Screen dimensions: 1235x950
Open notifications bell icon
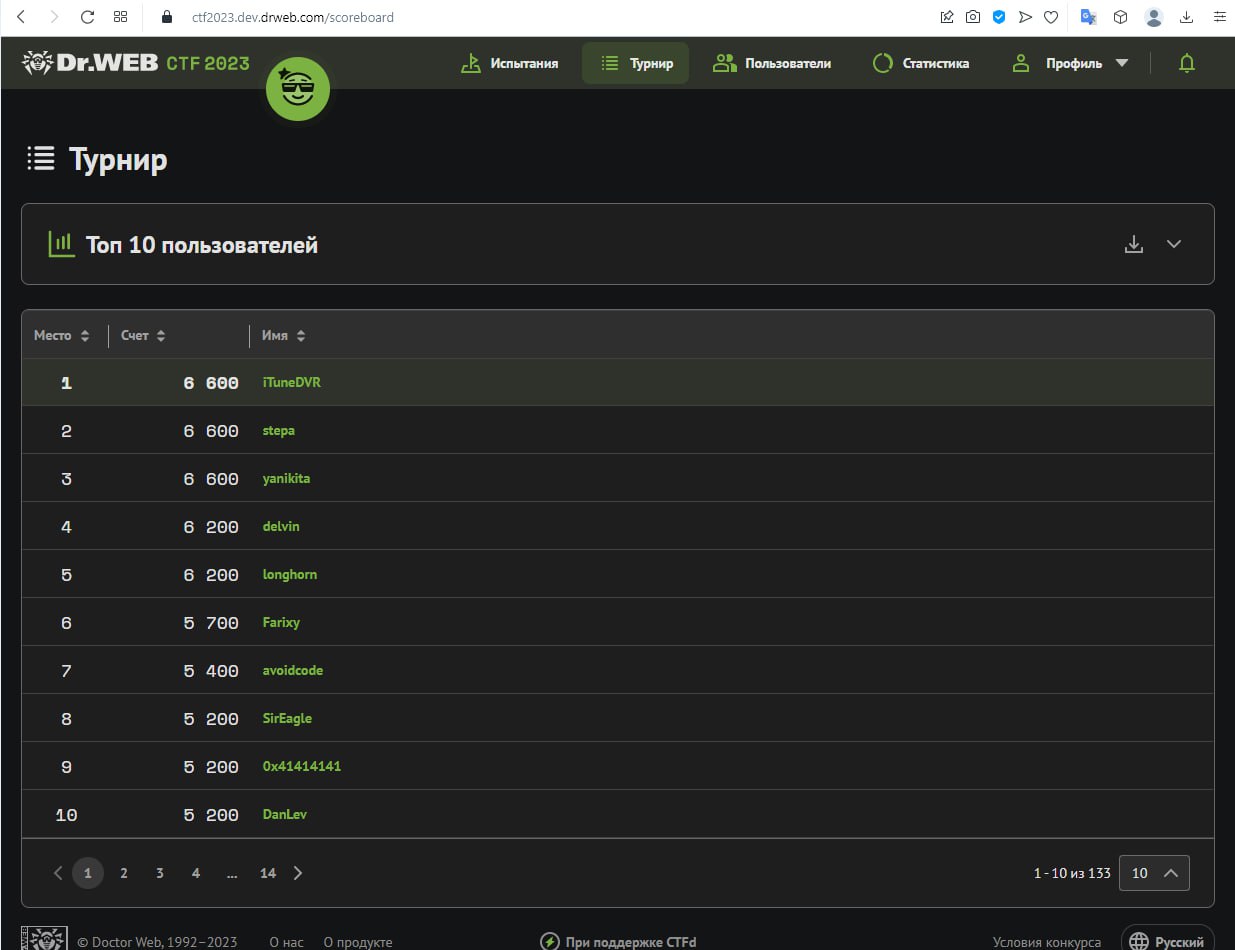click(x=1187, y=63)
